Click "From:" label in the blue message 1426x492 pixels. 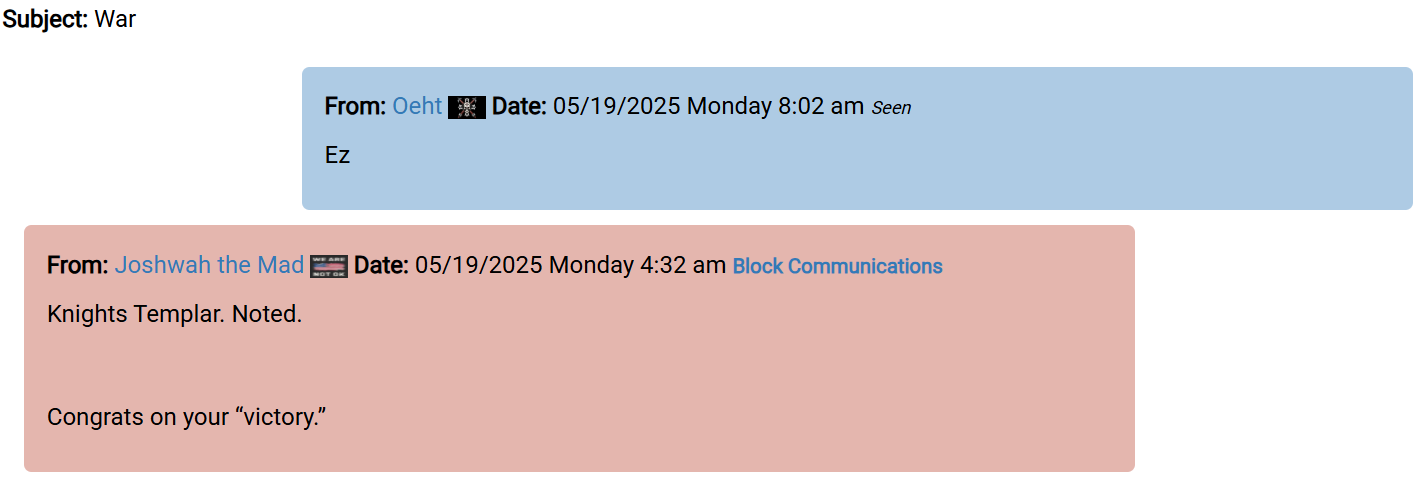[x=356, y=106]
